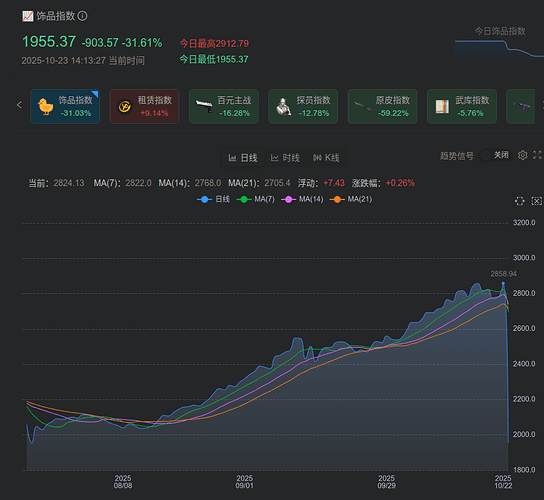Switch chart to 日线 view

243,158
